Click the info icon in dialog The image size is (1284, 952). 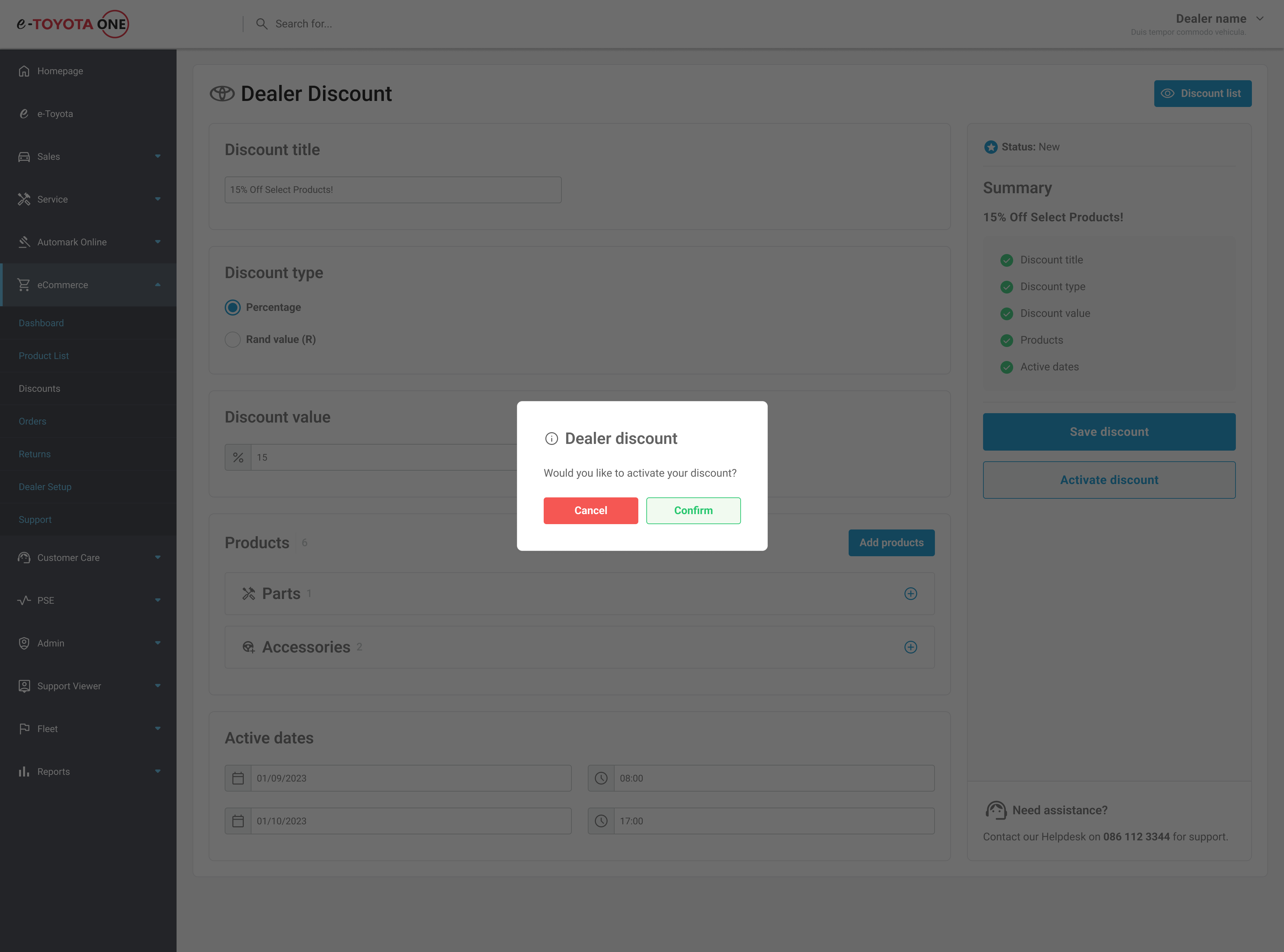click(551, 439)
